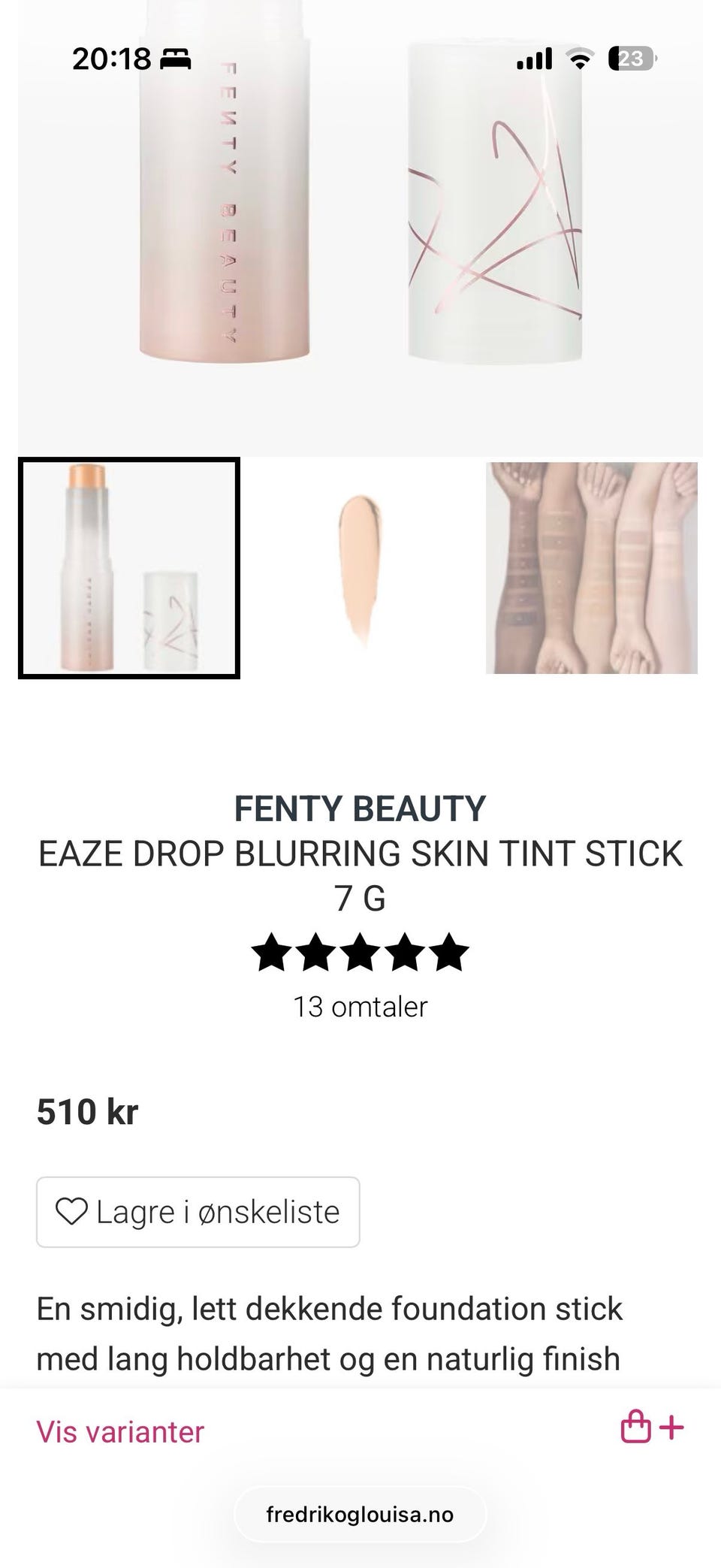
Task: Click the first rating star
Action: [271, 953]
